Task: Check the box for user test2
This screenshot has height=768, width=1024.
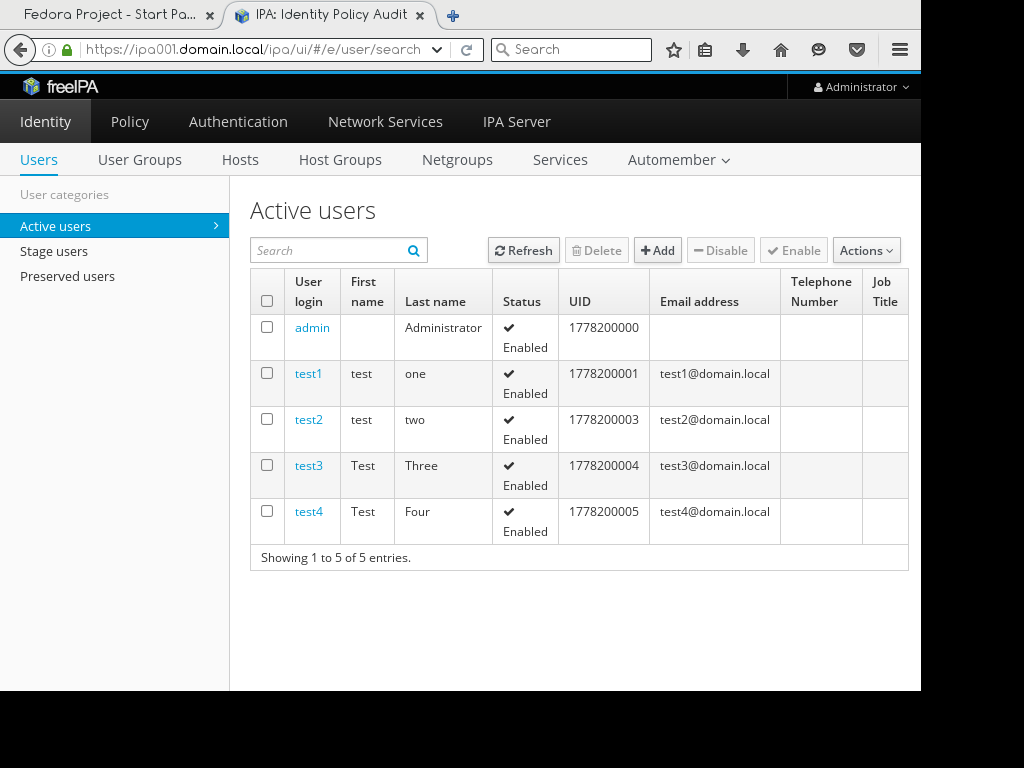Action: (266, 419)
